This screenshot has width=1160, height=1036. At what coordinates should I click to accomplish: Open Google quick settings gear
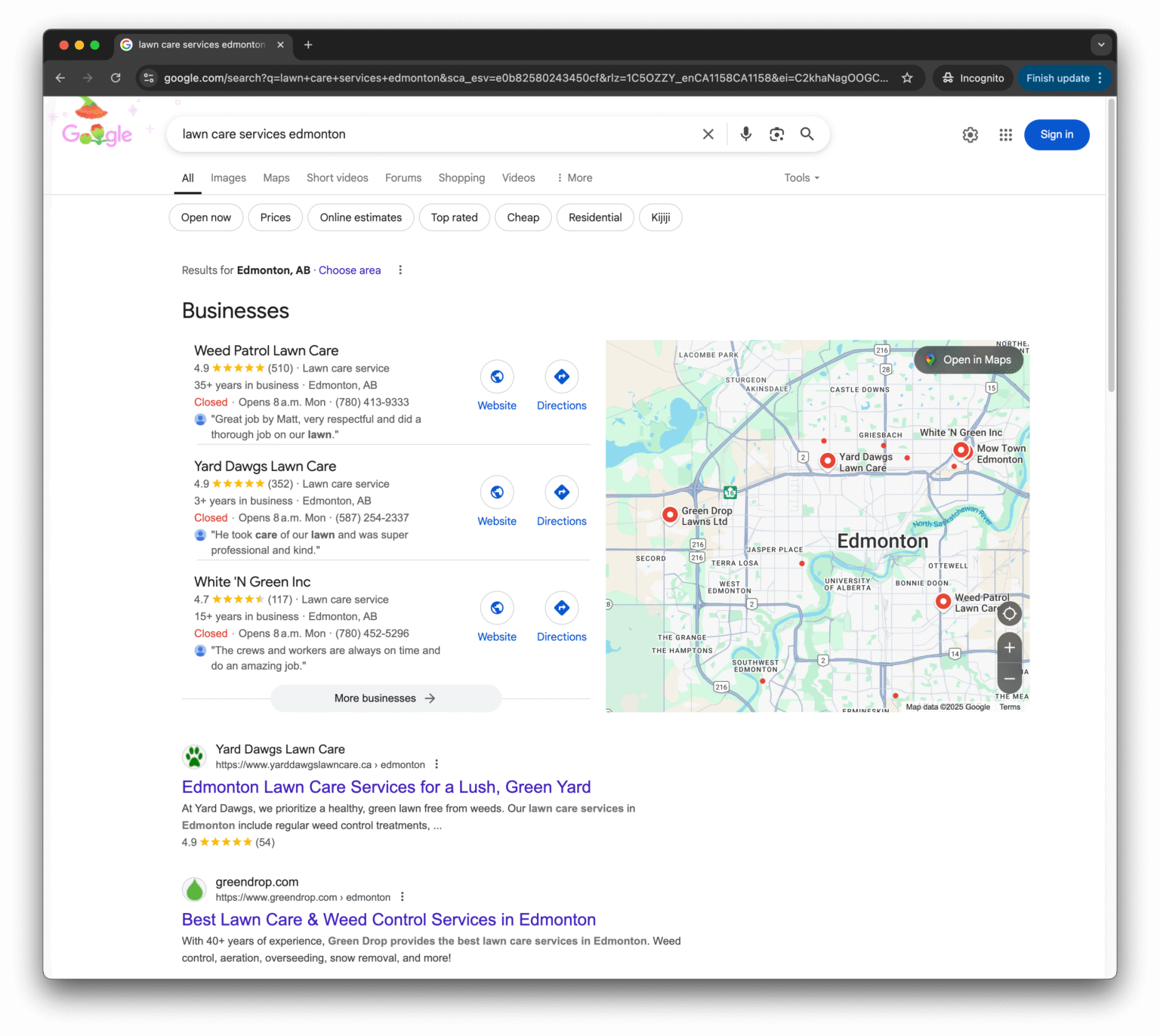tap(970, 135)
